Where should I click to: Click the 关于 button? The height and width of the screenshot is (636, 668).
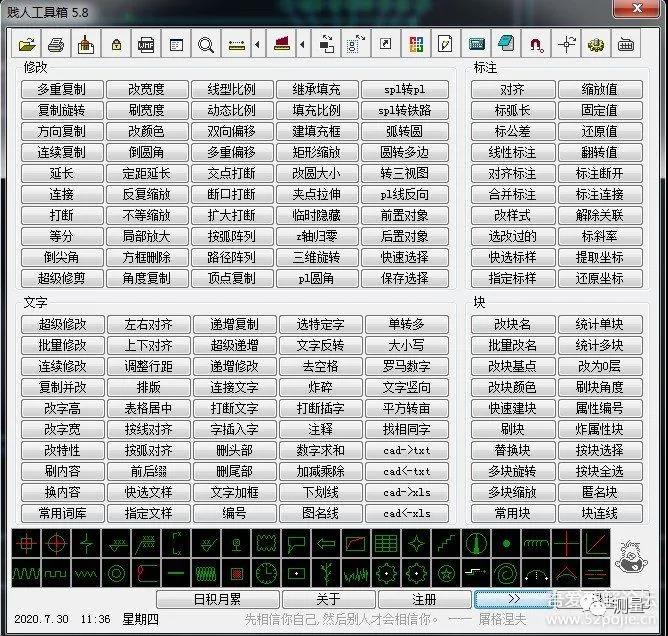tap(328, 599)
